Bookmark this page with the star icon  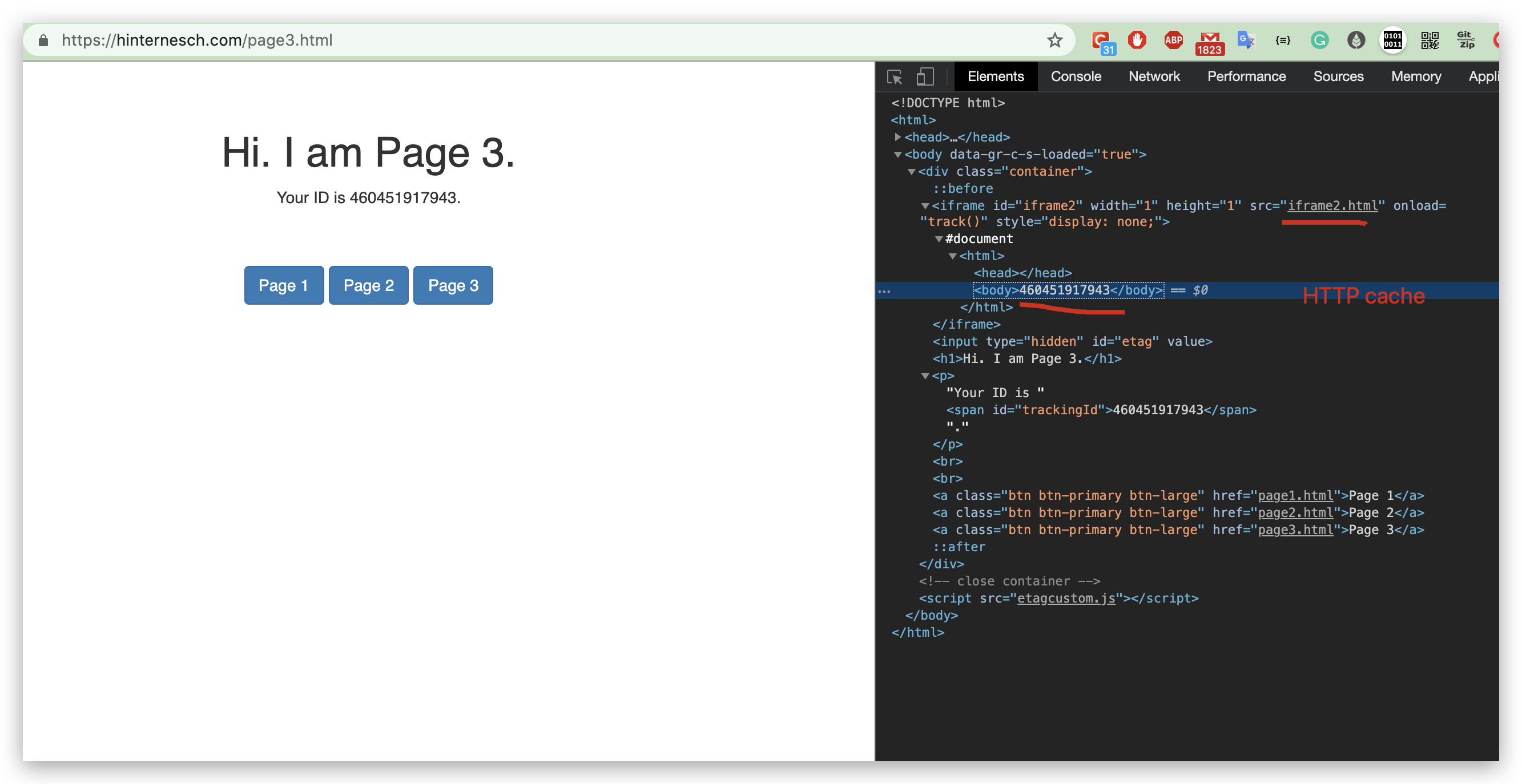click(1054, 40)
